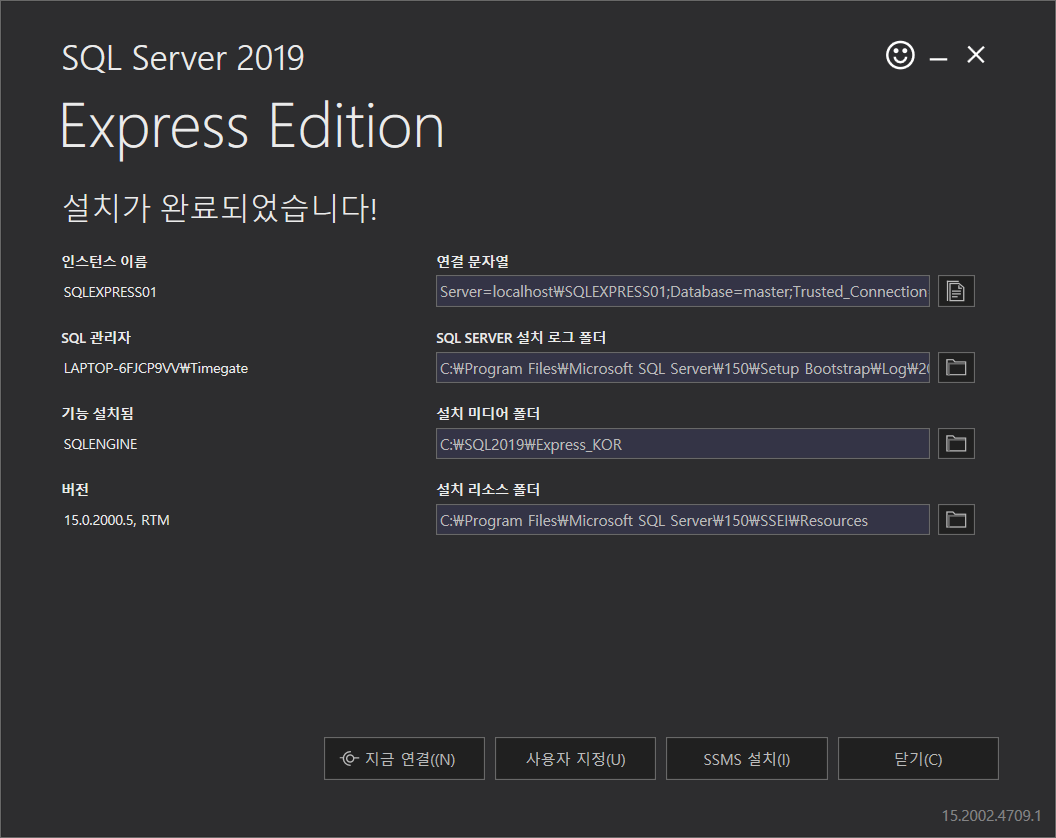The image size is (1056, 838).
Task: Click the installer build number 15.2002.4709.1
Action: click(991, 816)
